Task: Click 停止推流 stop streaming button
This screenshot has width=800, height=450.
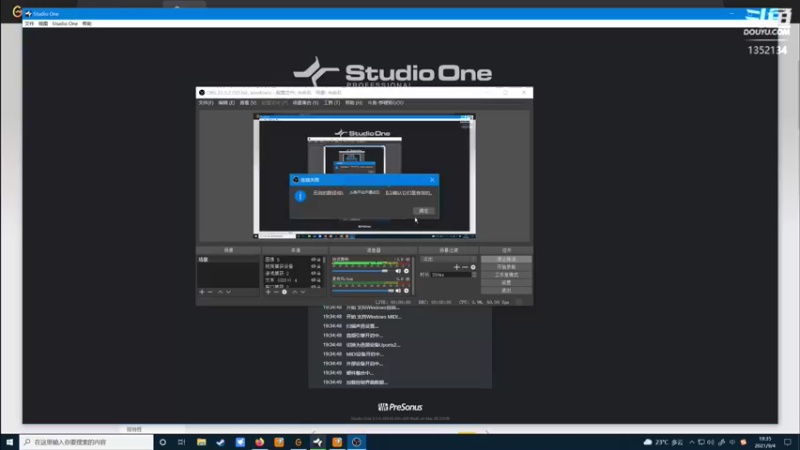Action: click(506, 259)
